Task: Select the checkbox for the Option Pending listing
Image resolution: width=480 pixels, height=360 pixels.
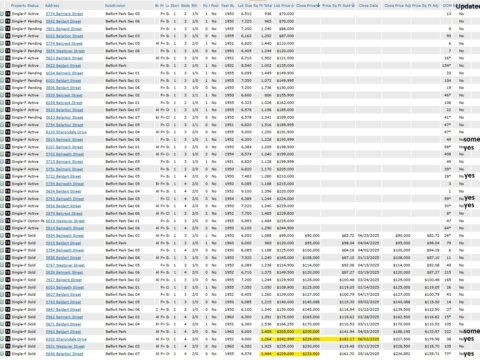Action: pyautogui.click(x=2, y=221)
